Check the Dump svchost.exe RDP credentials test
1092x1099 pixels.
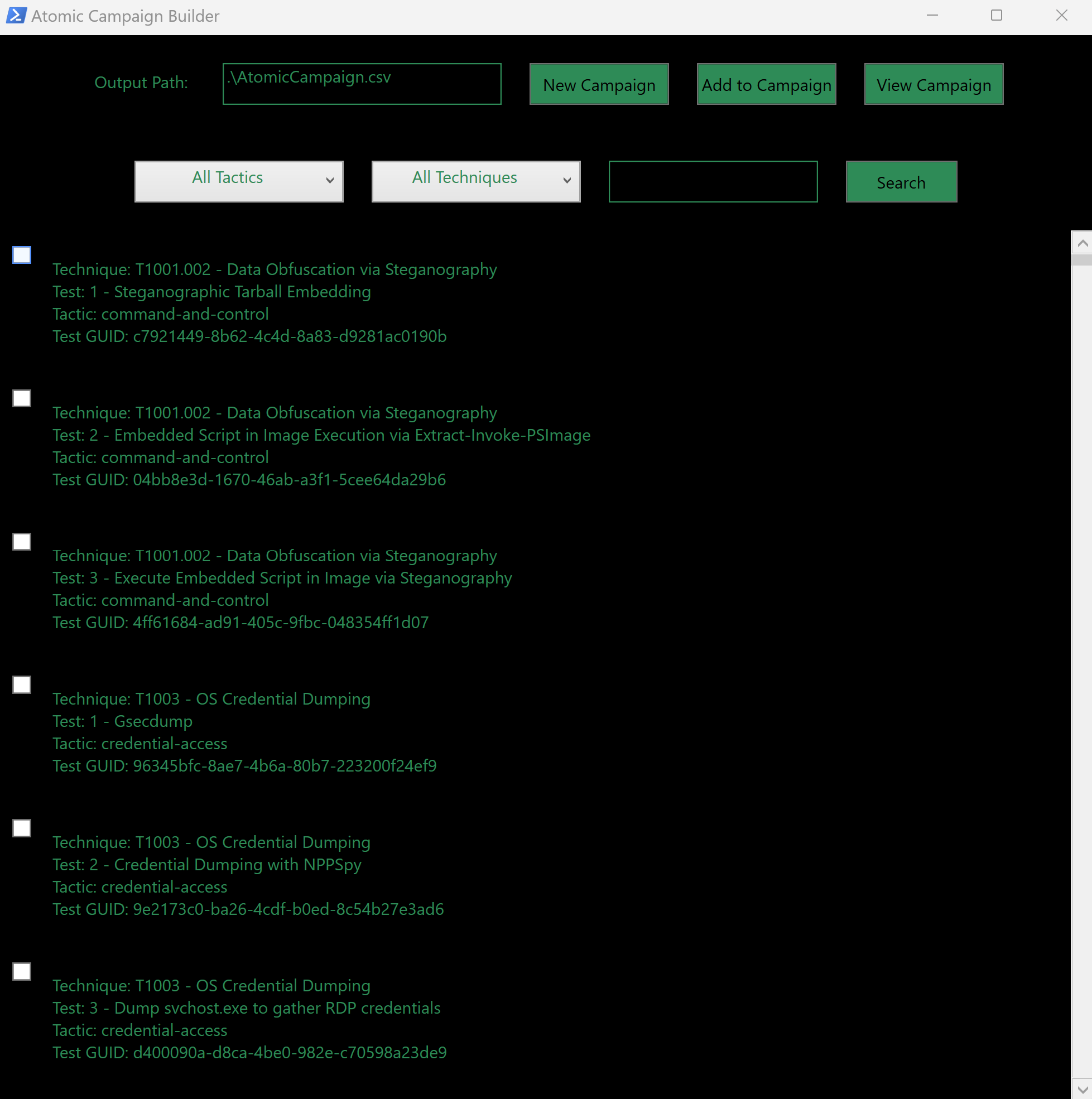22,972
